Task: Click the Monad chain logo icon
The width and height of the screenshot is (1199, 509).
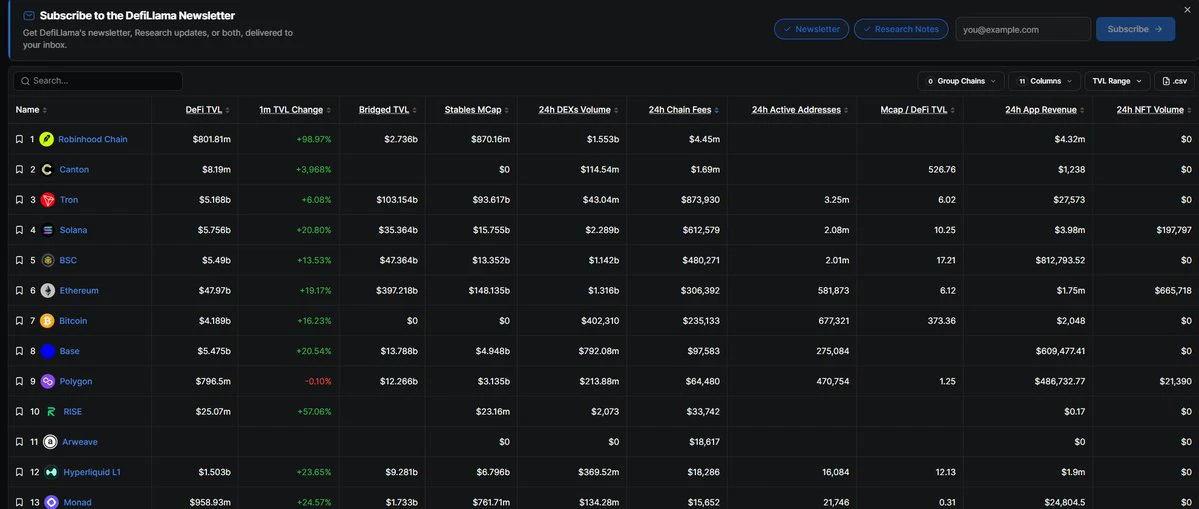Action: point(51,502)
